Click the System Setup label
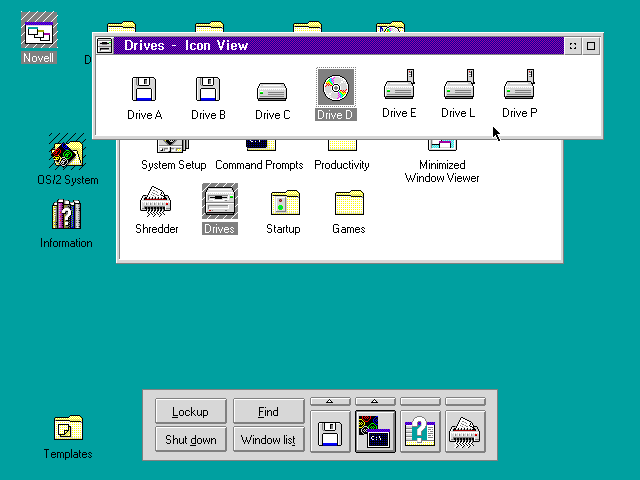 click(x=173, y=165)
